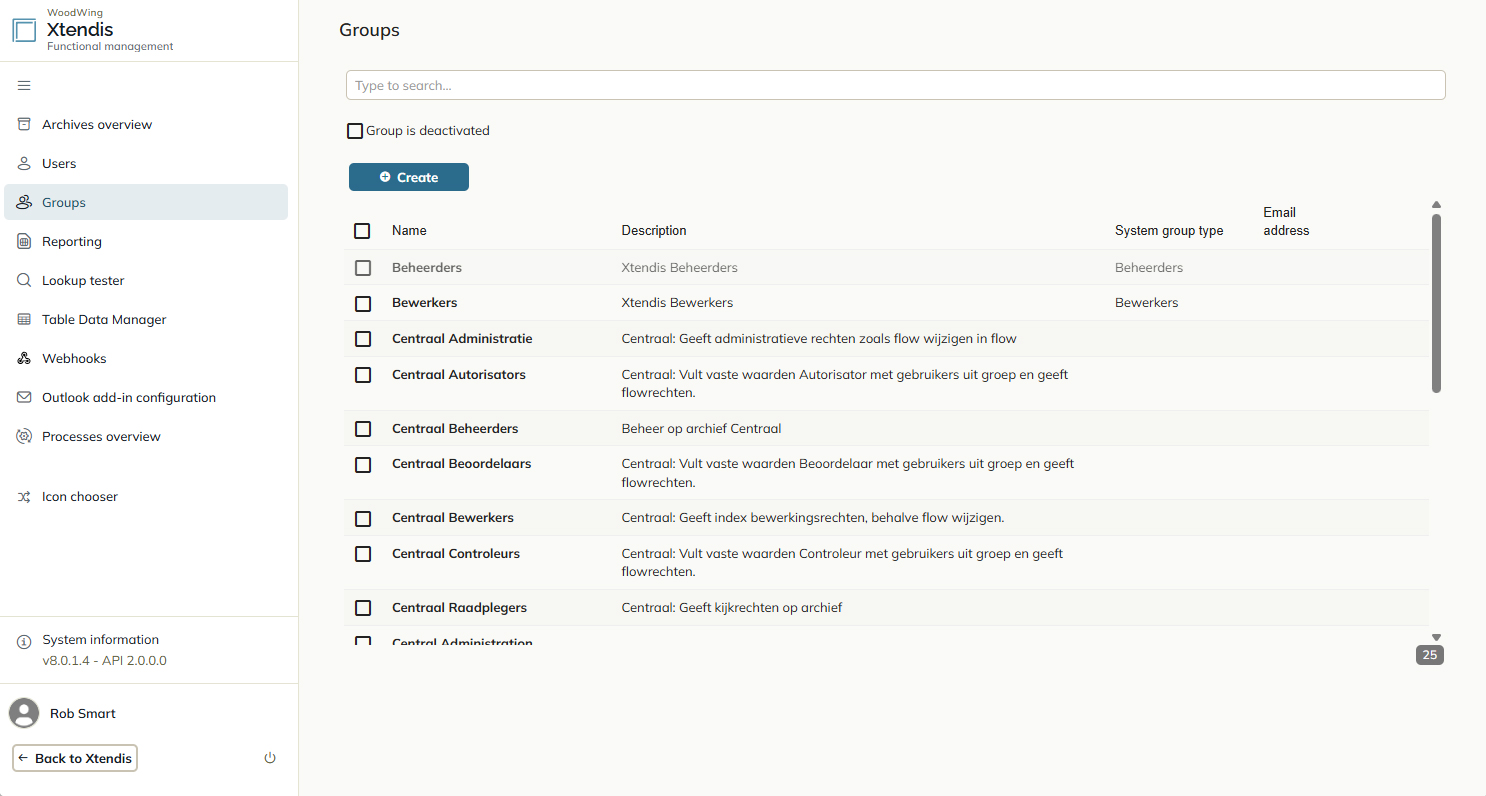This screenshot has width=1486, height=796.
Task: Click the Users person icon
Action: 24,164
